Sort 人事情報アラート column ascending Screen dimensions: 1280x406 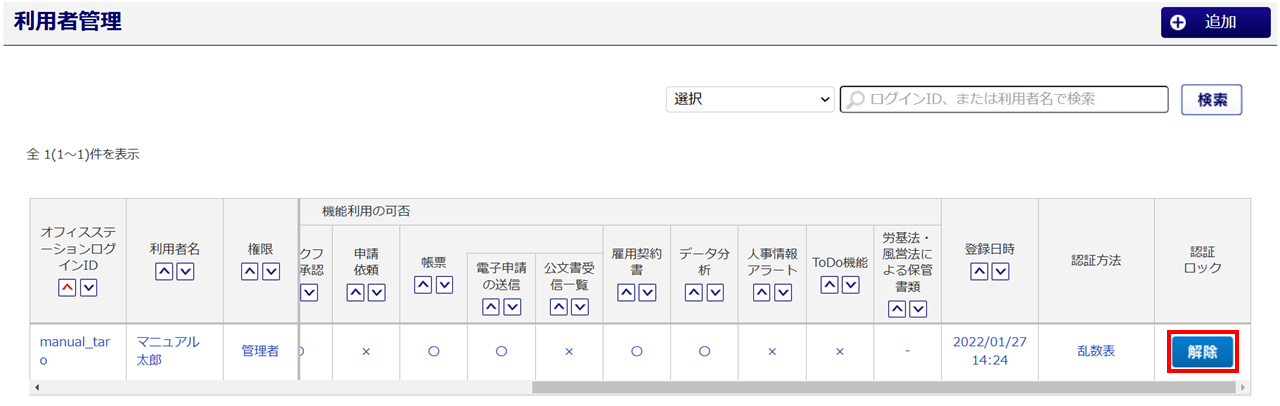[x=761, y=292]
